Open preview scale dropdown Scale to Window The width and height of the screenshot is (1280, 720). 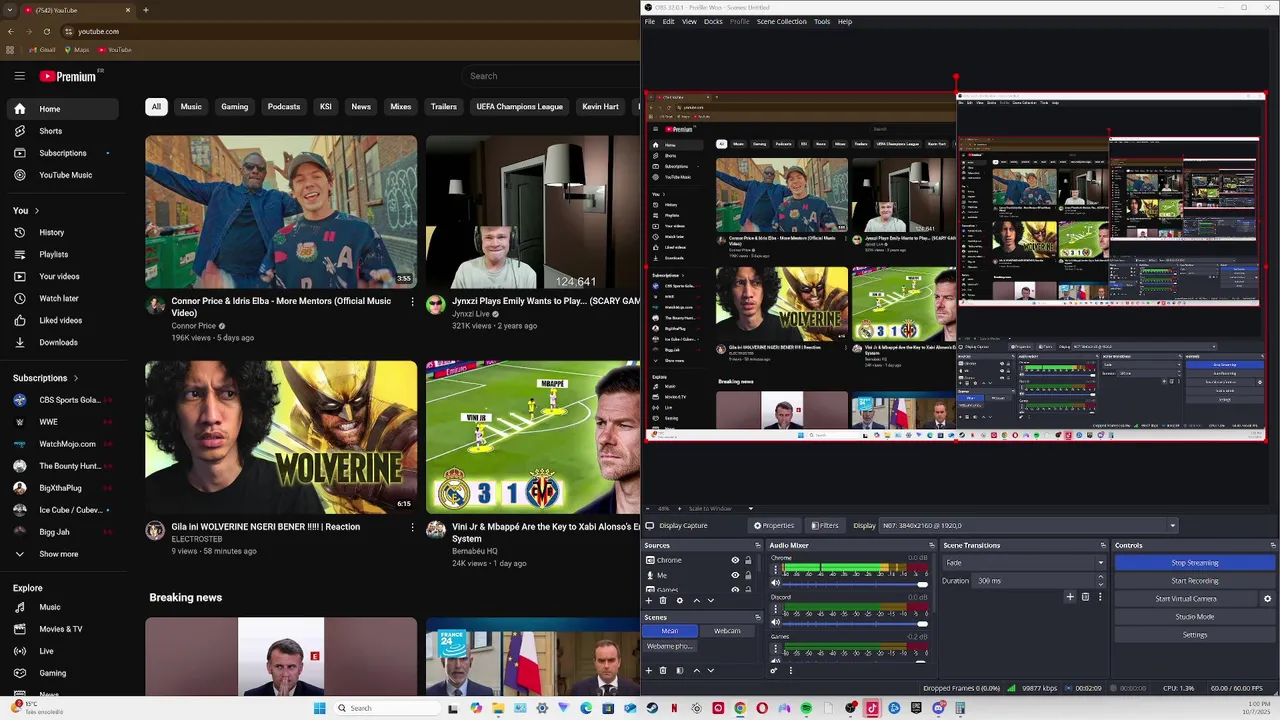click(720, 508)
